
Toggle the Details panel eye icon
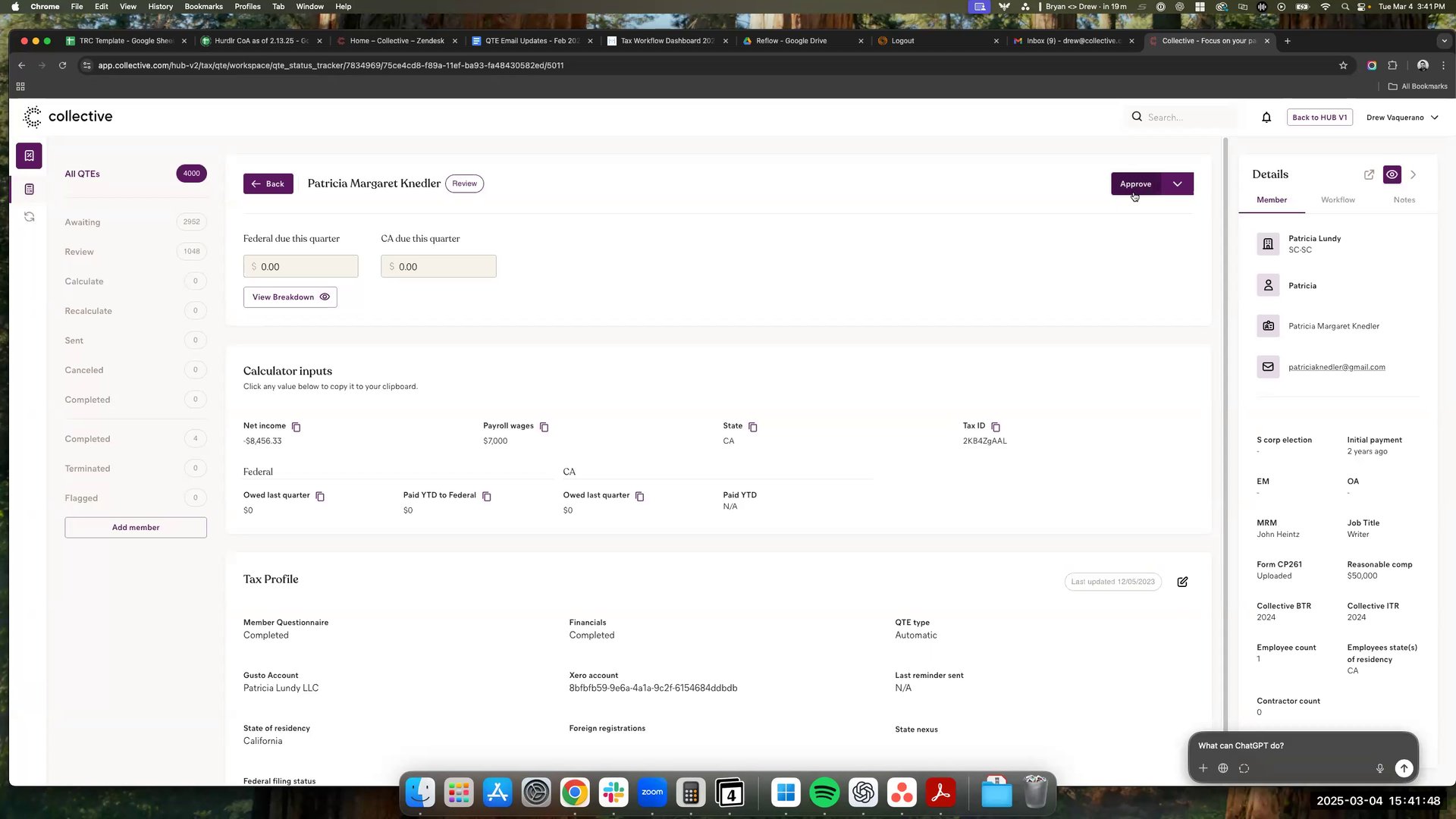[1392, 174]
